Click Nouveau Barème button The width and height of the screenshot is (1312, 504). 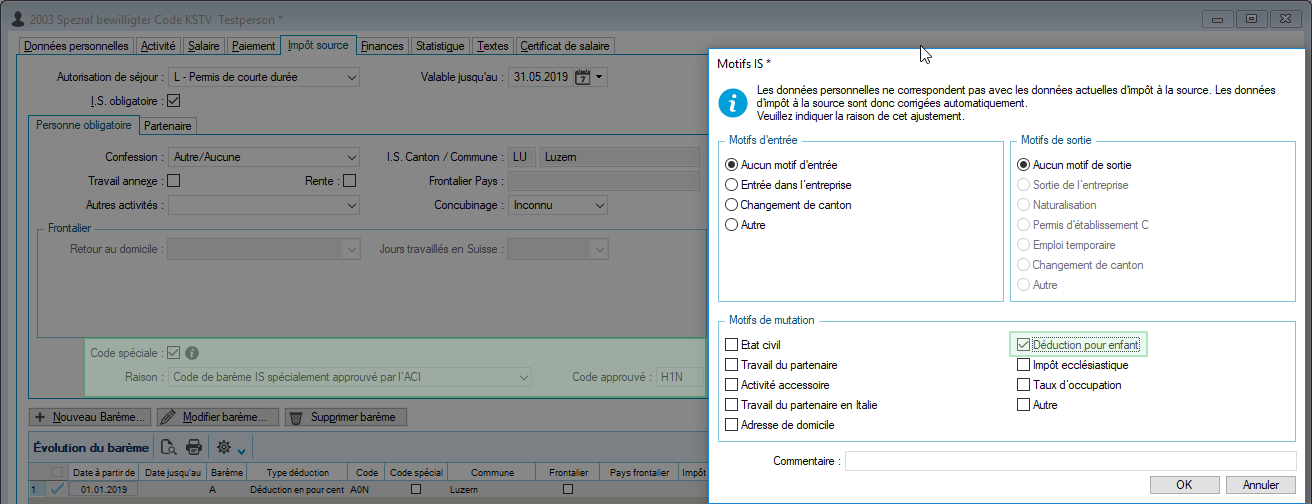coord(91,417)
